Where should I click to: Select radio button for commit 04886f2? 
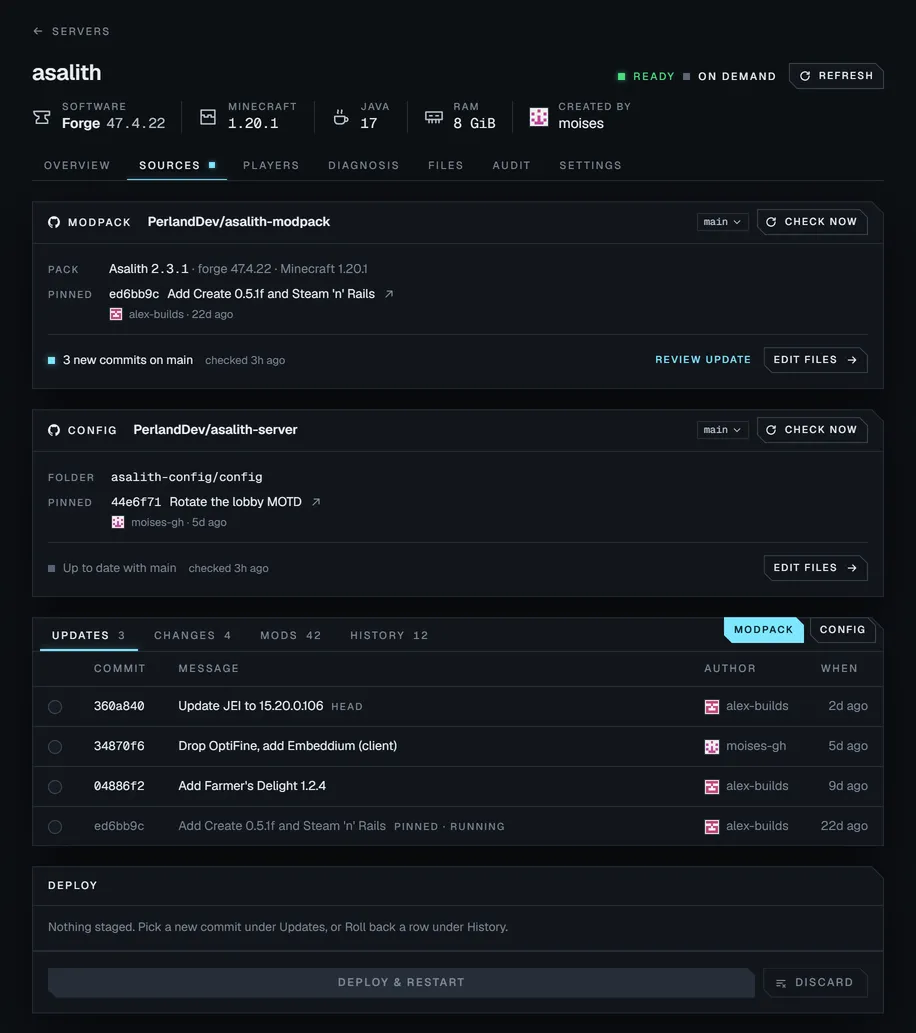click(55, 787)
